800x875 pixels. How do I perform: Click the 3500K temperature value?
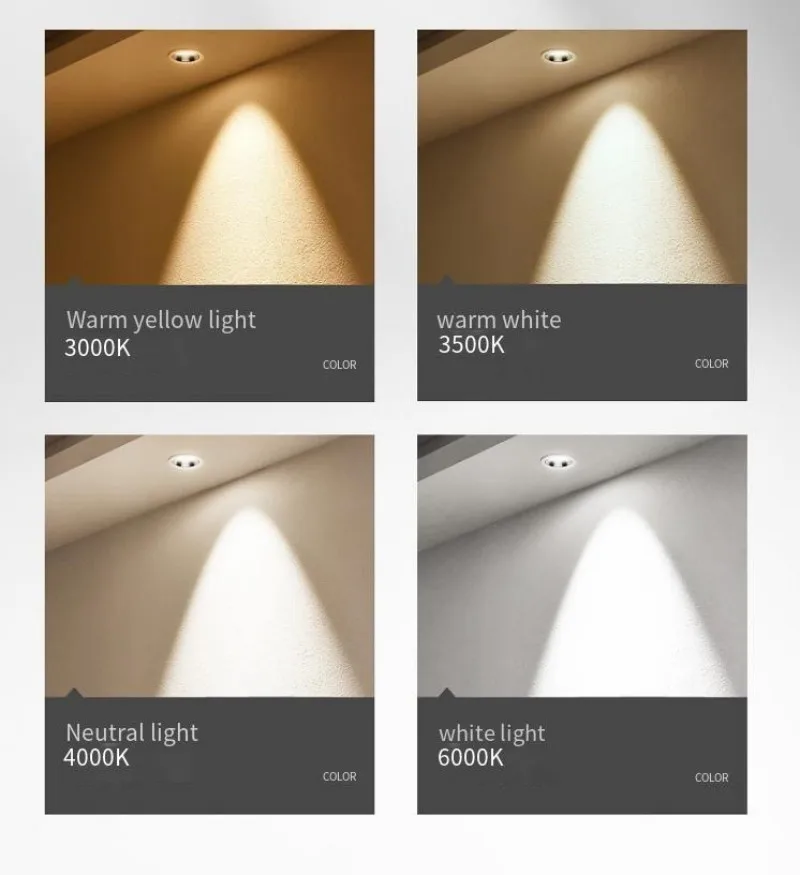[471, 344]
